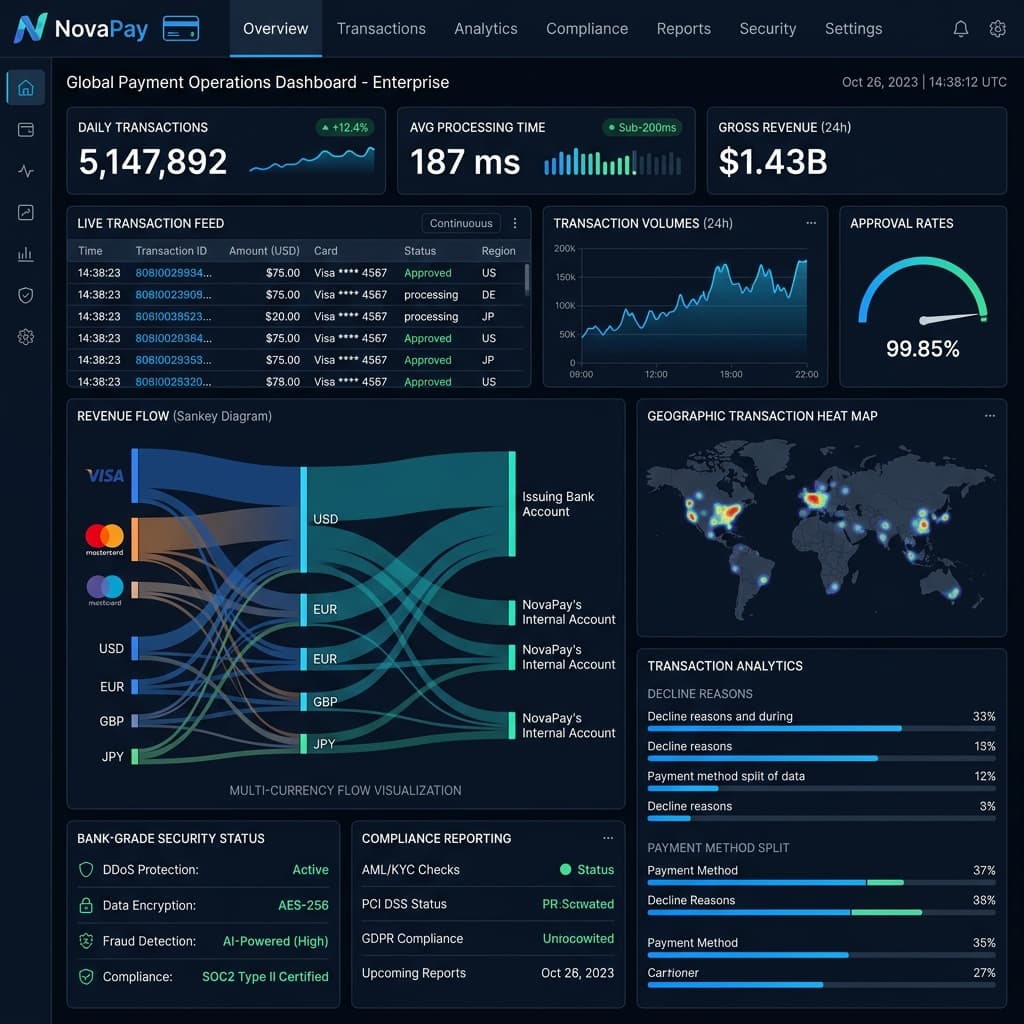The height and width of the screenshot is (1024, 1024).
Task: Click the DDoS Protection shield icon
Action: (x=86, y=869)
